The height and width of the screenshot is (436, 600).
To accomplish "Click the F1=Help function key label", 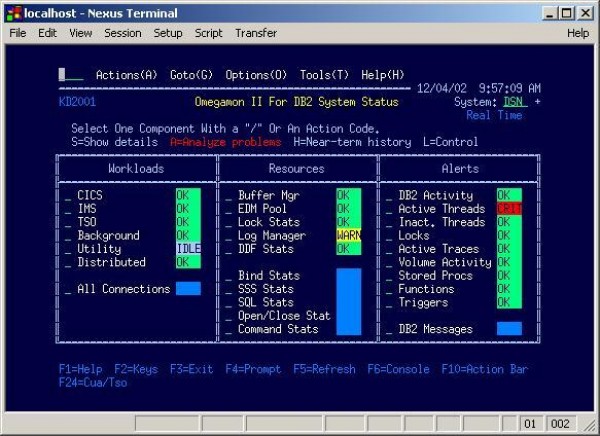I will [x=81, y=369].
